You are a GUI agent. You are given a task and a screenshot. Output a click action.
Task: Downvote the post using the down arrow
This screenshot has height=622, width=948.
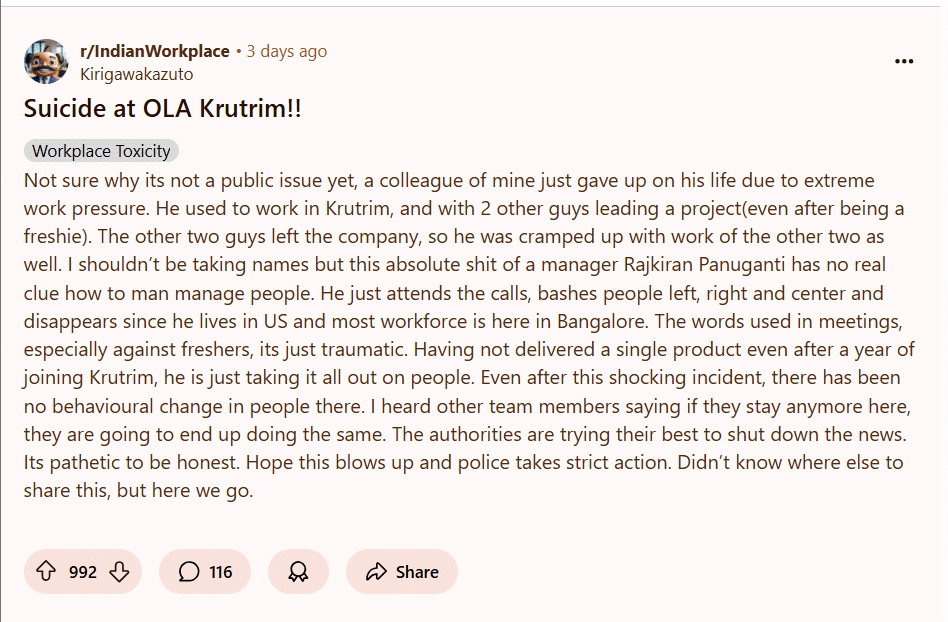coord(117,572)
